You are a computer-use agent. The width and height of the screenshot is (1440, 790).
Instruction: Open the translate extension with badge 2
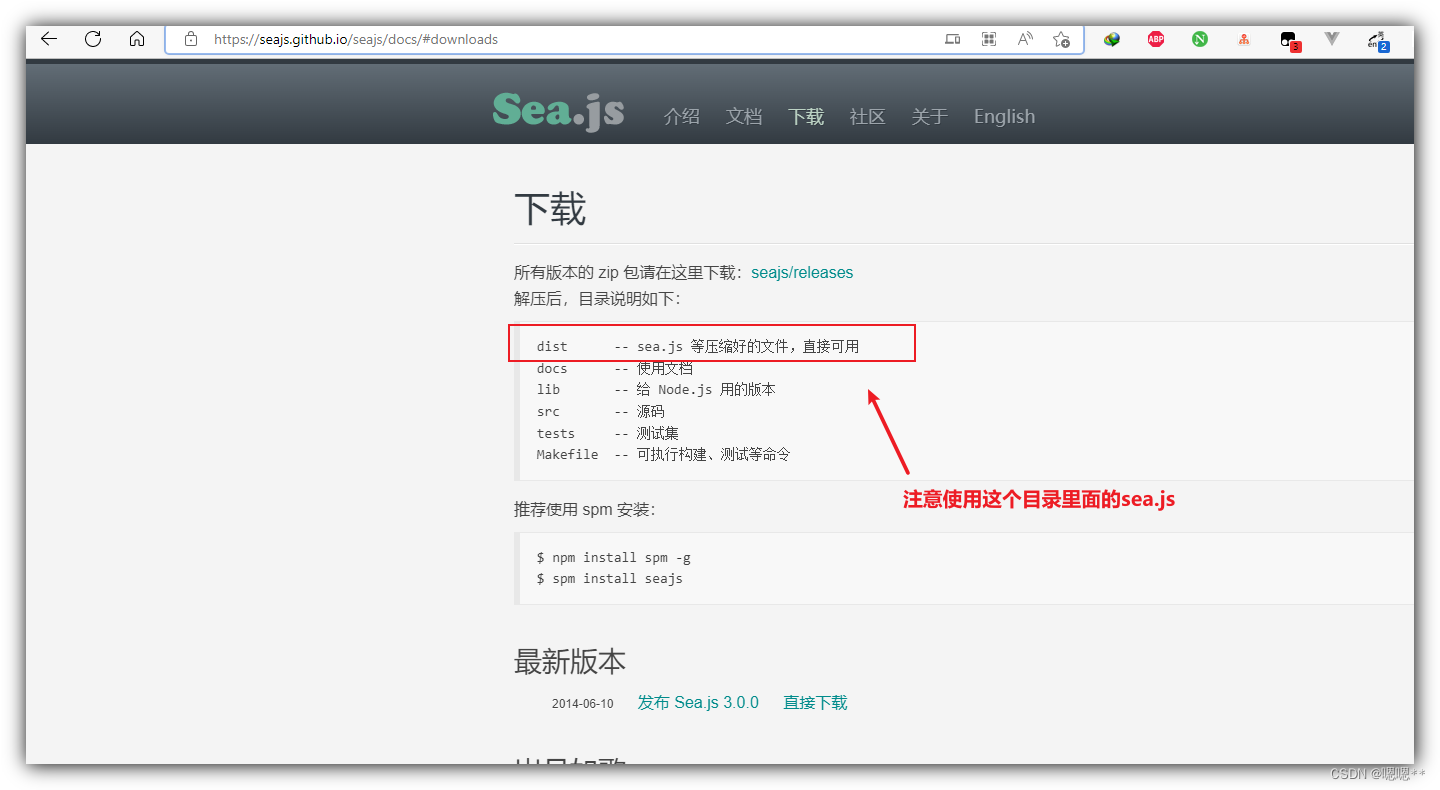[x=1378, y=41]
